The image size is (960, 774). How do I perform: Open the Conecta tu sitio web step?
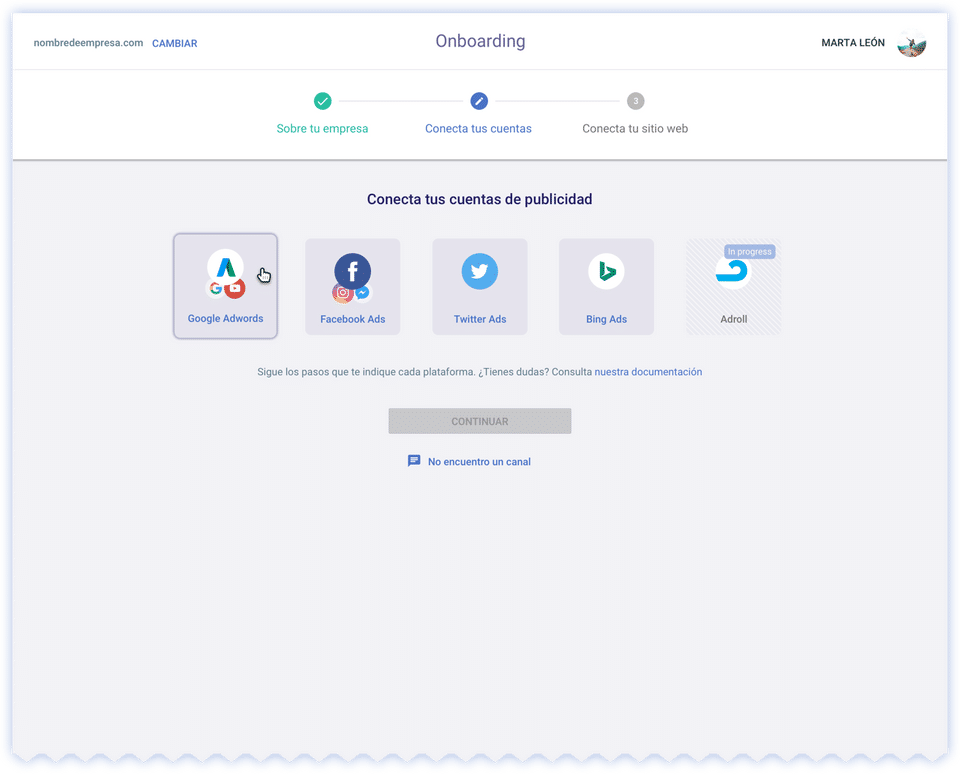635,129
